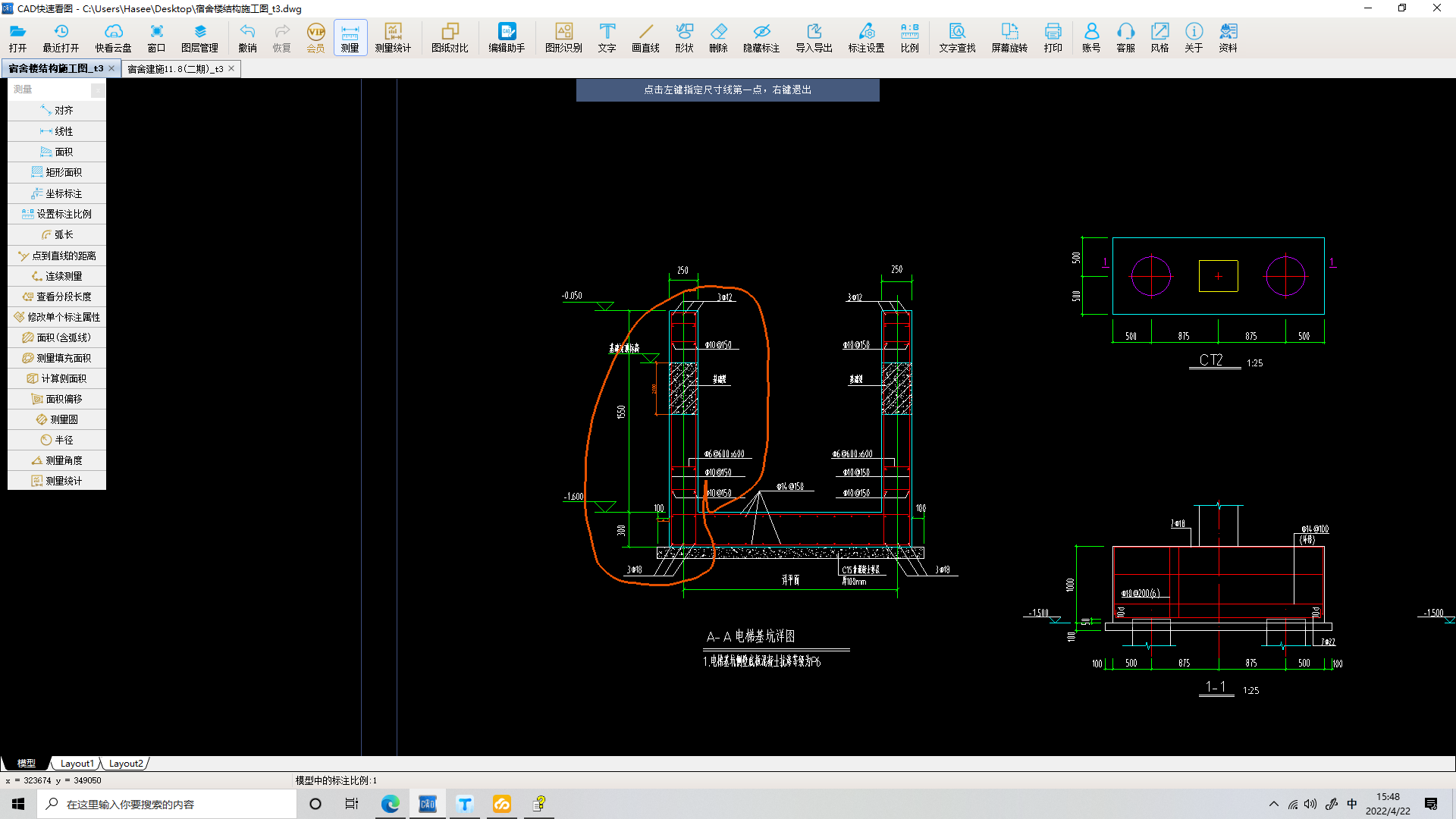1456x819 pixels.
Task: Open the 风格 style settings
Action: (1159, 38)
